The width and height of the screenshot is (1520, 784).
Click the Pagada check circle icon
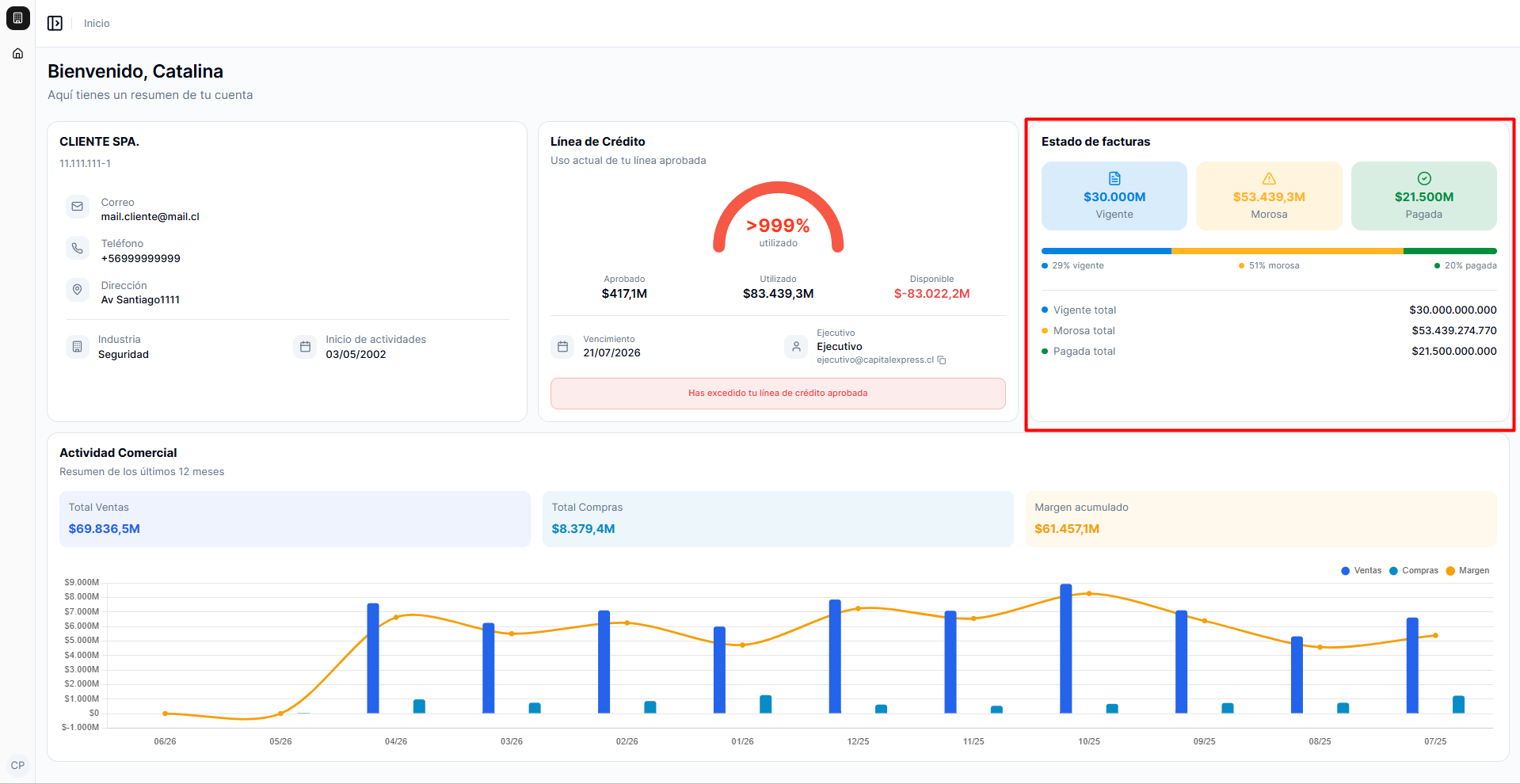pyautogui.click(x=1424, y=178)
